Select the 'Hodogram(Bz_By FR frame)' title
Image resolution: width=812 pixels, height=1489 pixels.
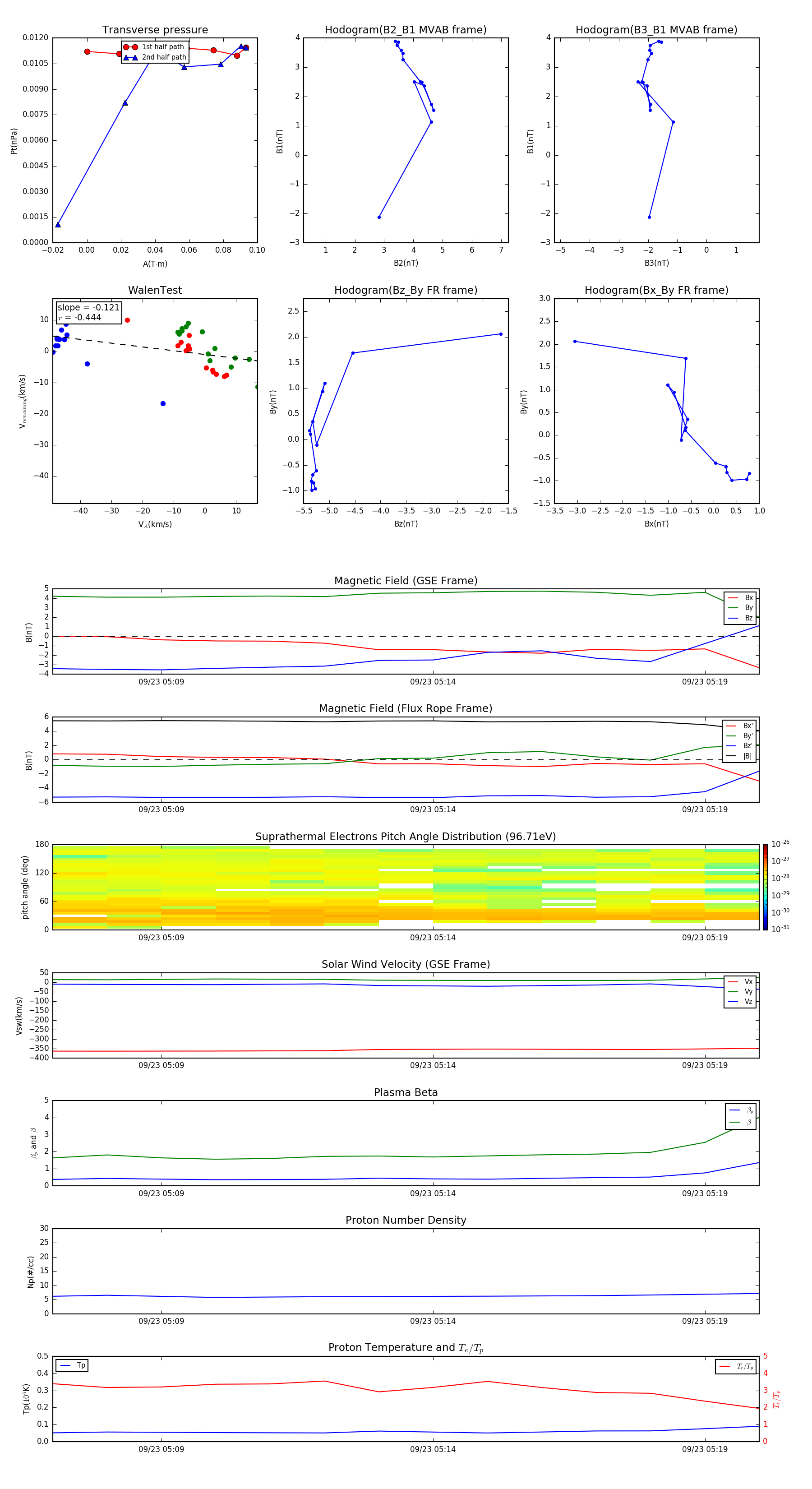(406, 290)
